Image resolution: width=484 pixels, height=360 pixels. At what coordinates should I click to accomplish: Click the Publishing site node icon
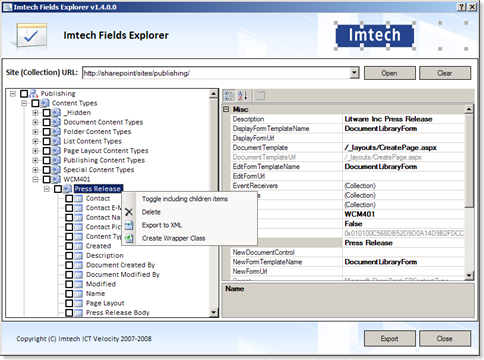click(x=34, y=94)
